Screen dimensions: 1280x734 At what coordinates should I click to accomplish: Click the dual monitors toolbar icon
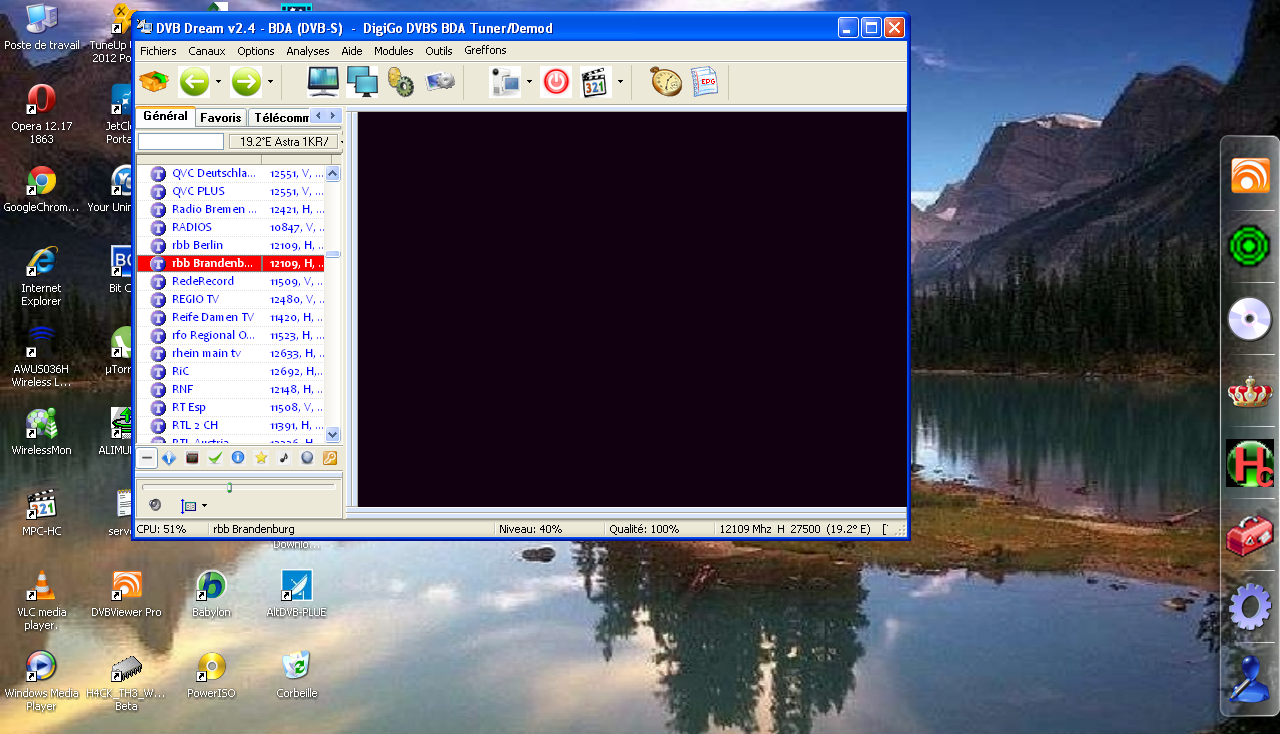coord(362,82)
